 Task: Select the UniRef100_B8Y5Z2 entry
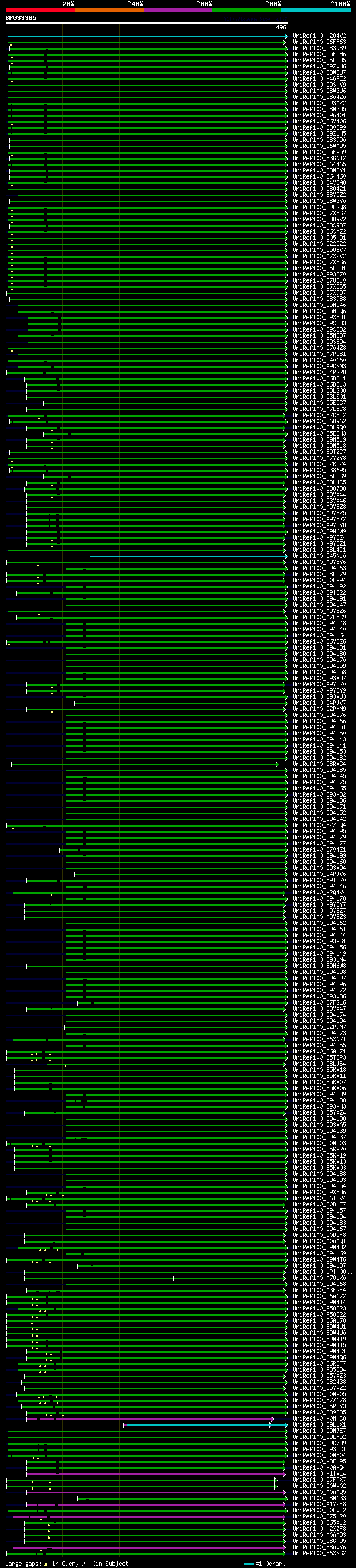coord(319,195)
